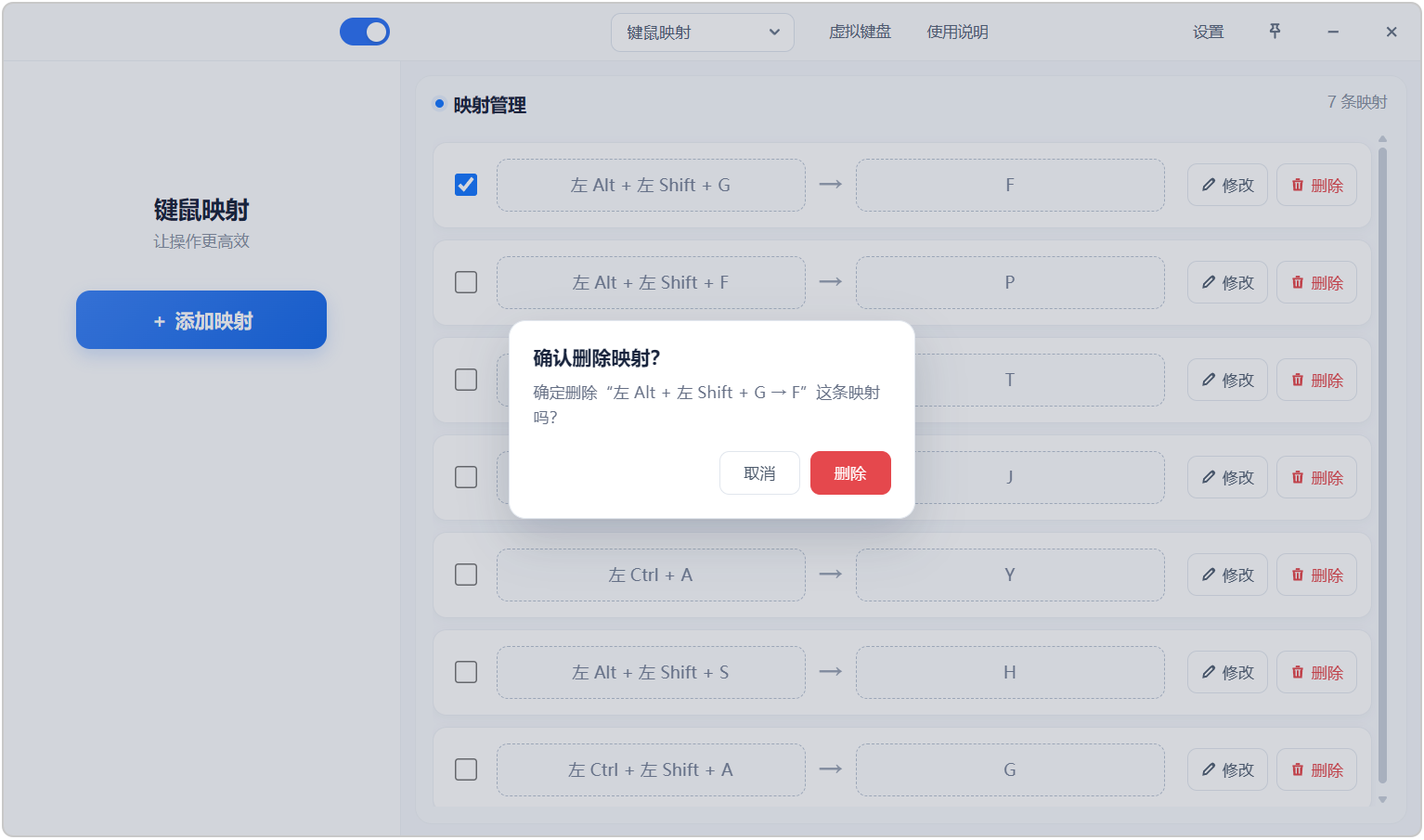The width and height of the screenshot is (1424, 840).
Task: Click 删除 in the row mapped to J
Action: point(1316,477)
